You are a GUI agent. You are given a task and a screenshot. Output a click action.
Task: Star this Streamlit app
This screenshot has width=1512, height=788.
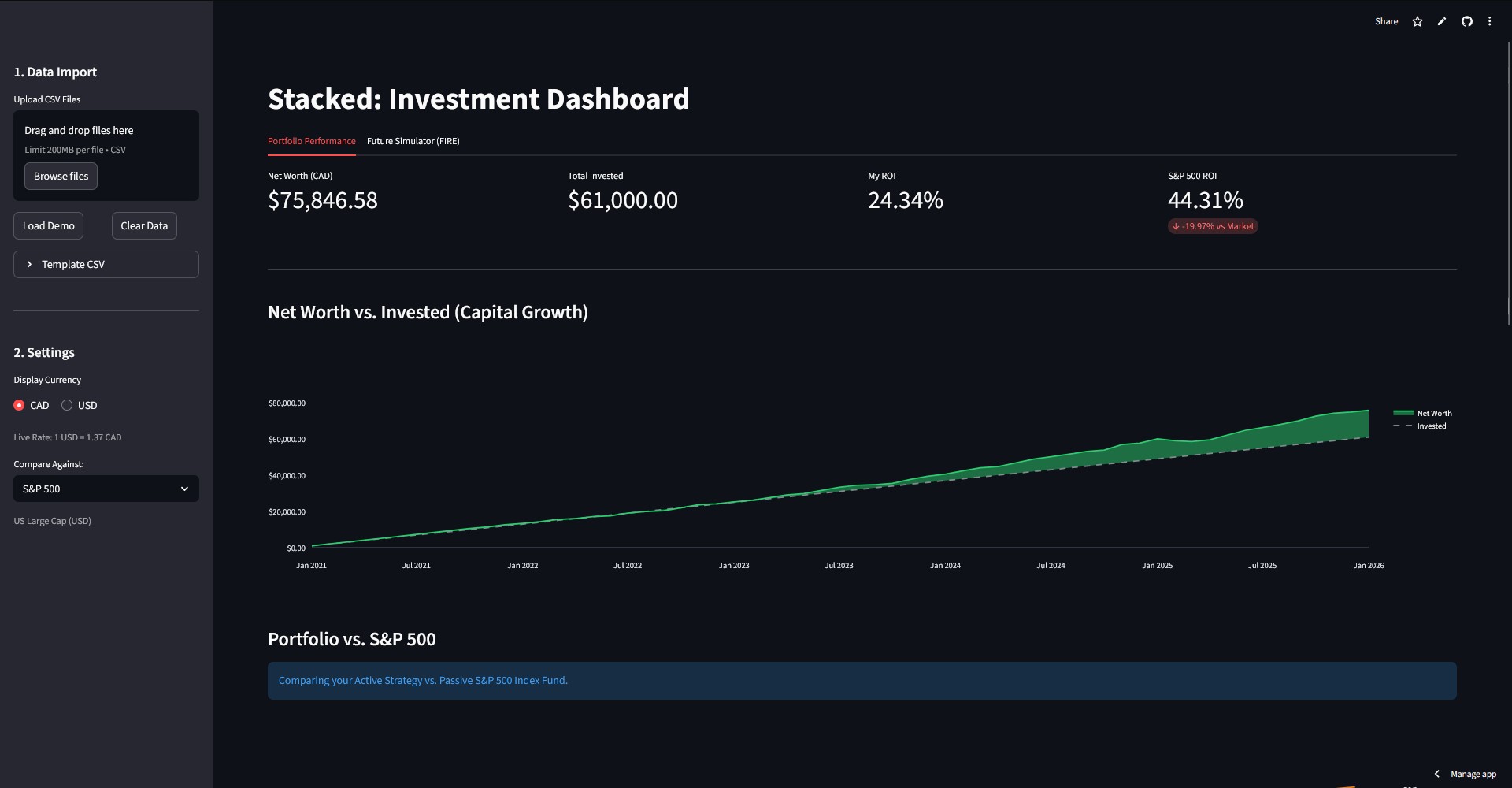[1417, 21]
